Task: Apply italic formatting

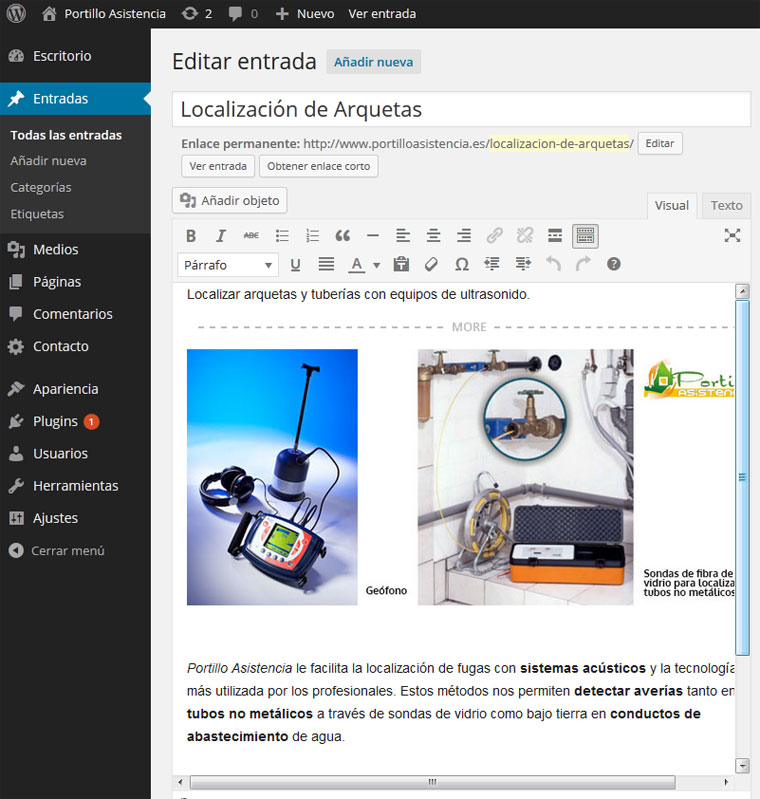Action: point(221,236)
